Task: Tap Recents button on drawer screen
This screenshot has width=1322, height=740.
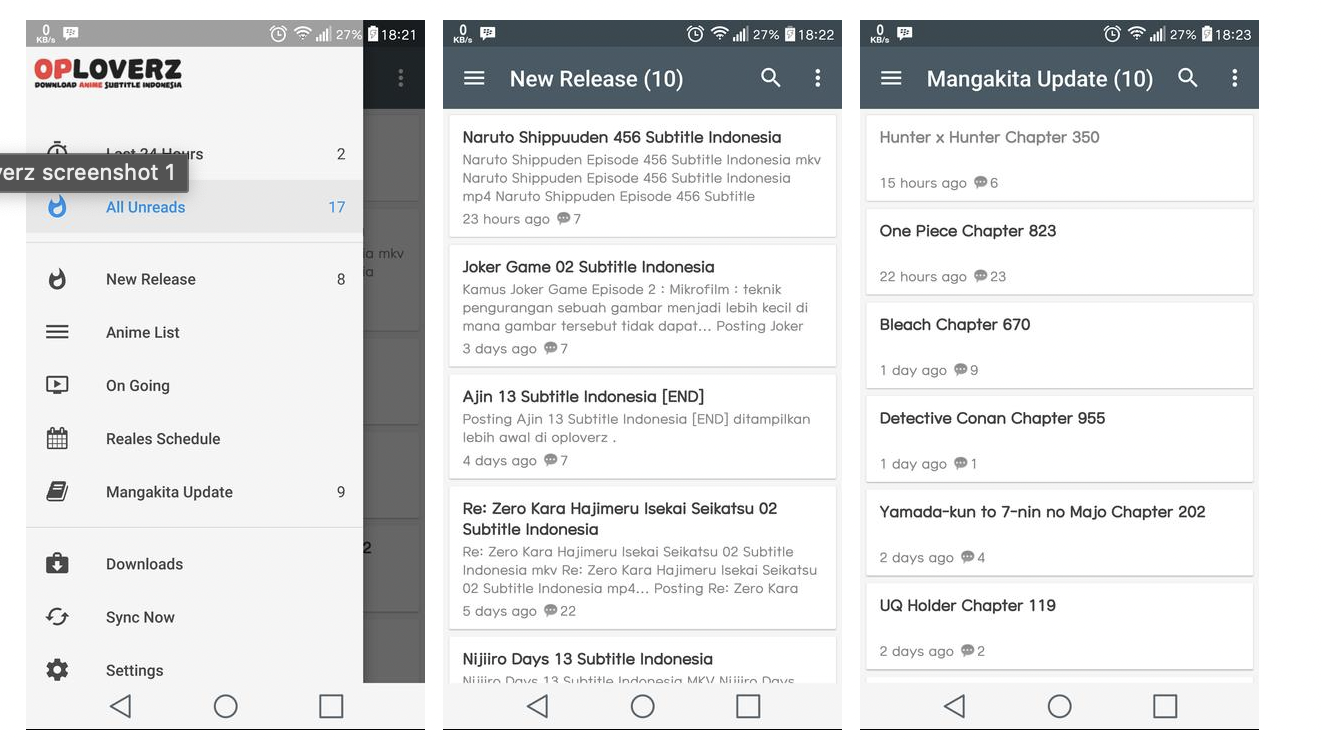Action: pyautogui.click(x=331, y=706)
